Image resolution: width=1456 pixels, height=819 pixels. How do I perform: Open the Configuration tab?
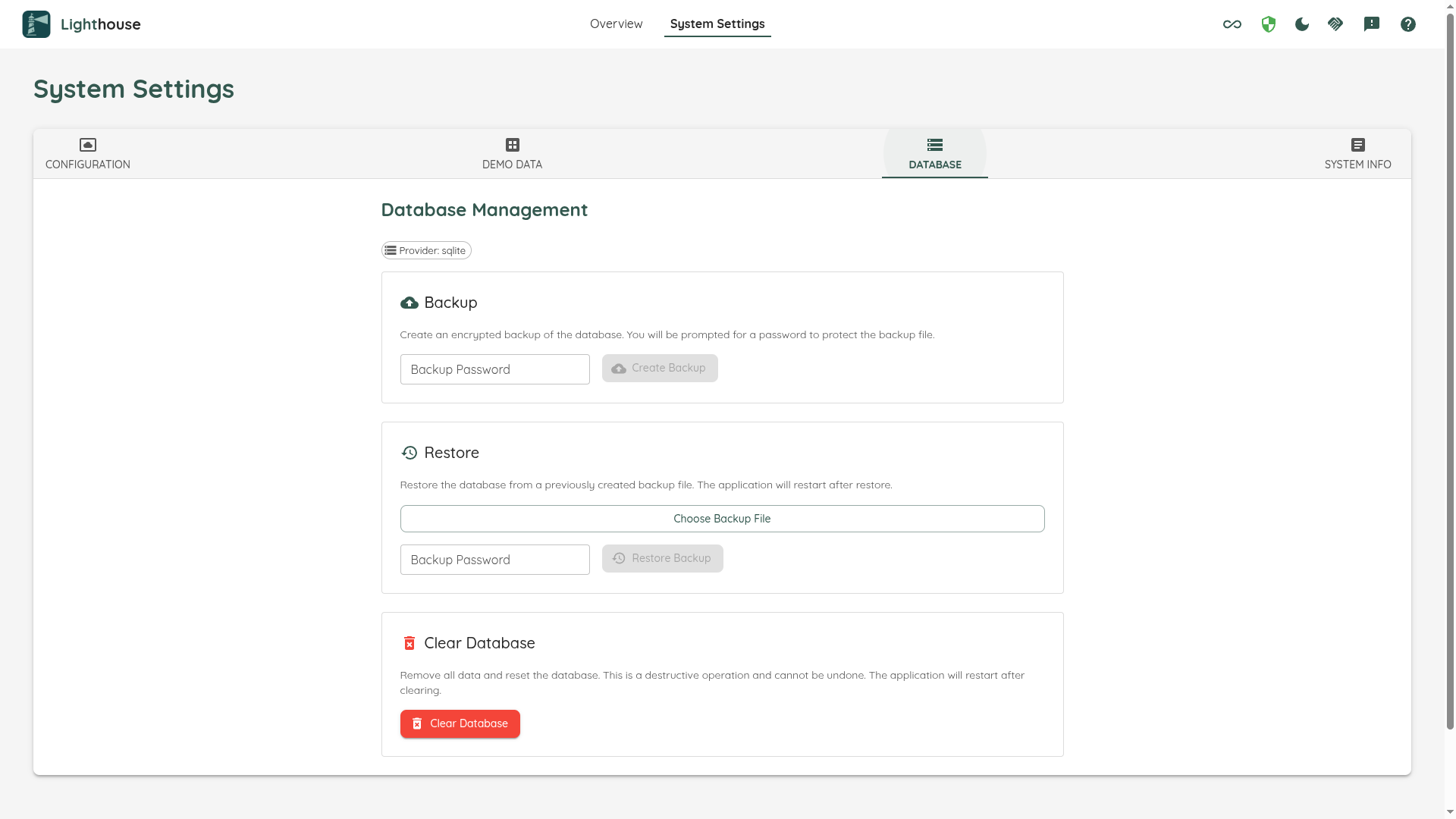(88, 154)
